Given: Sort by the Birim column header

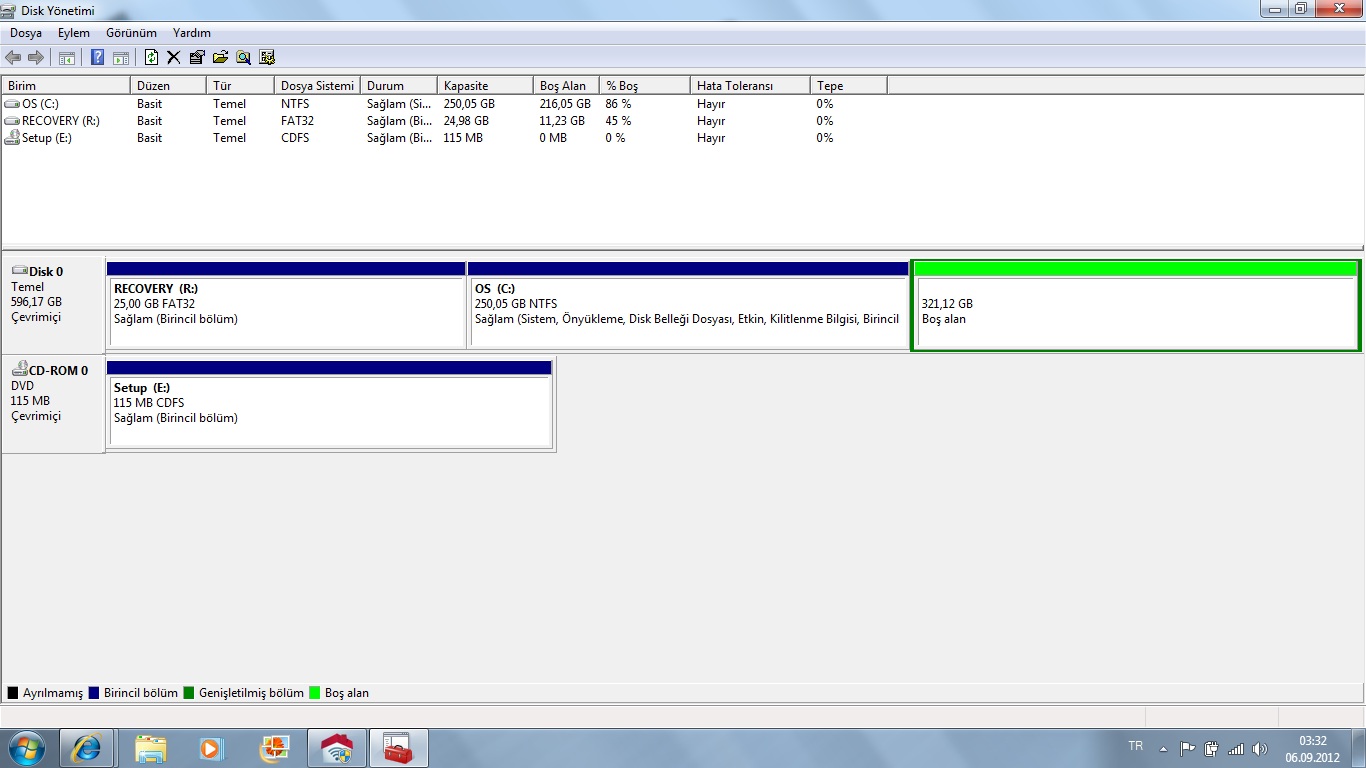Looking at the screenshot, I should tap(66, 86).
